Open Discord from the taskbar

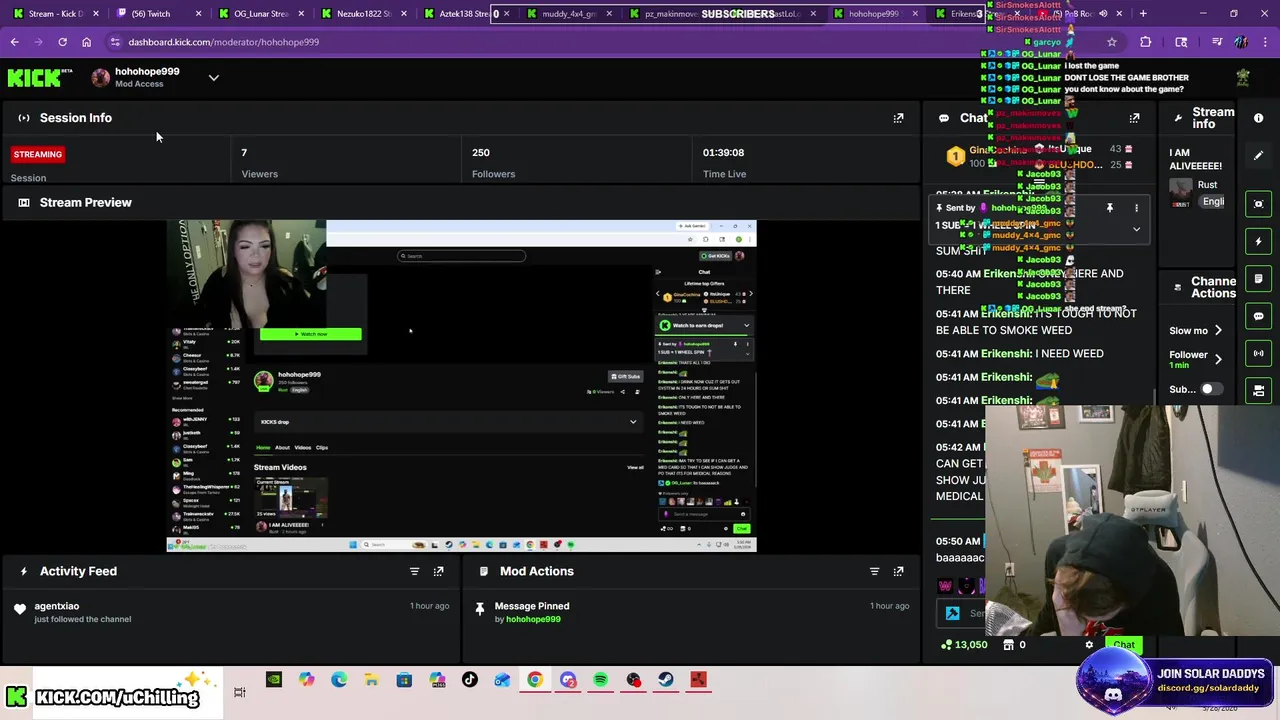pos(568,680)
